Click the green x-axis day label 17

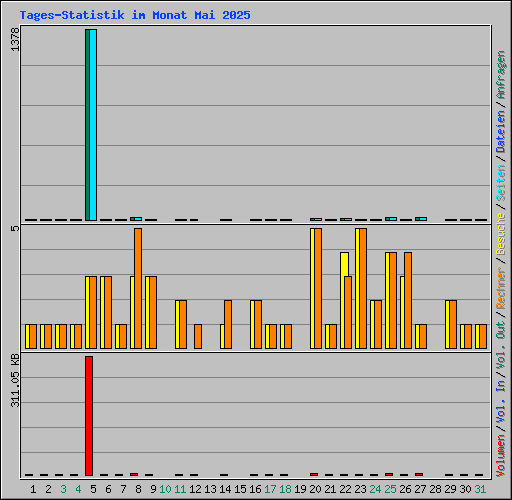click(270, 489)
